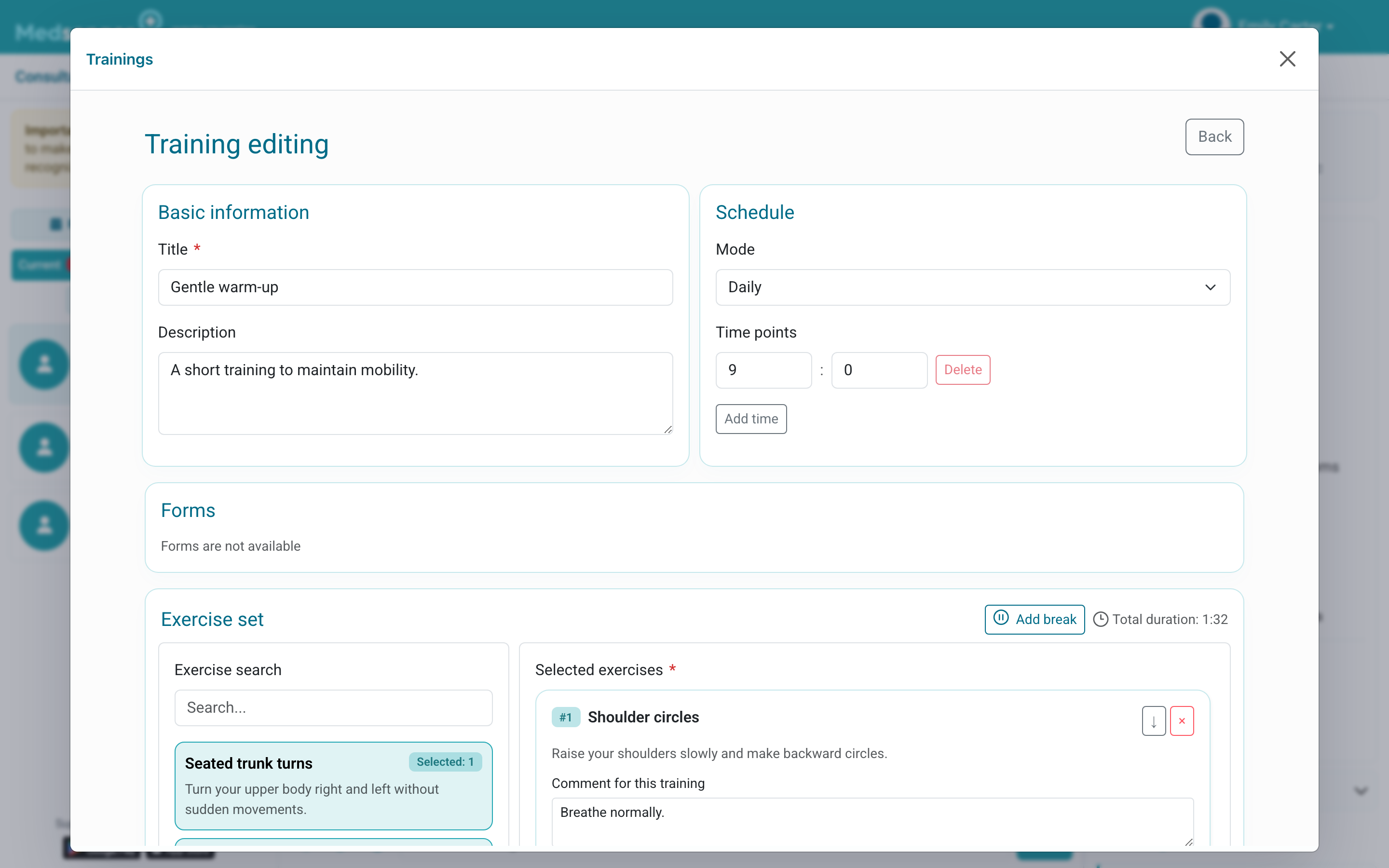Image resolution: width=1389 pixels, height=868 pixels.
Task: Click the 'Exercise set' section heading
Action: coord(212,620)
